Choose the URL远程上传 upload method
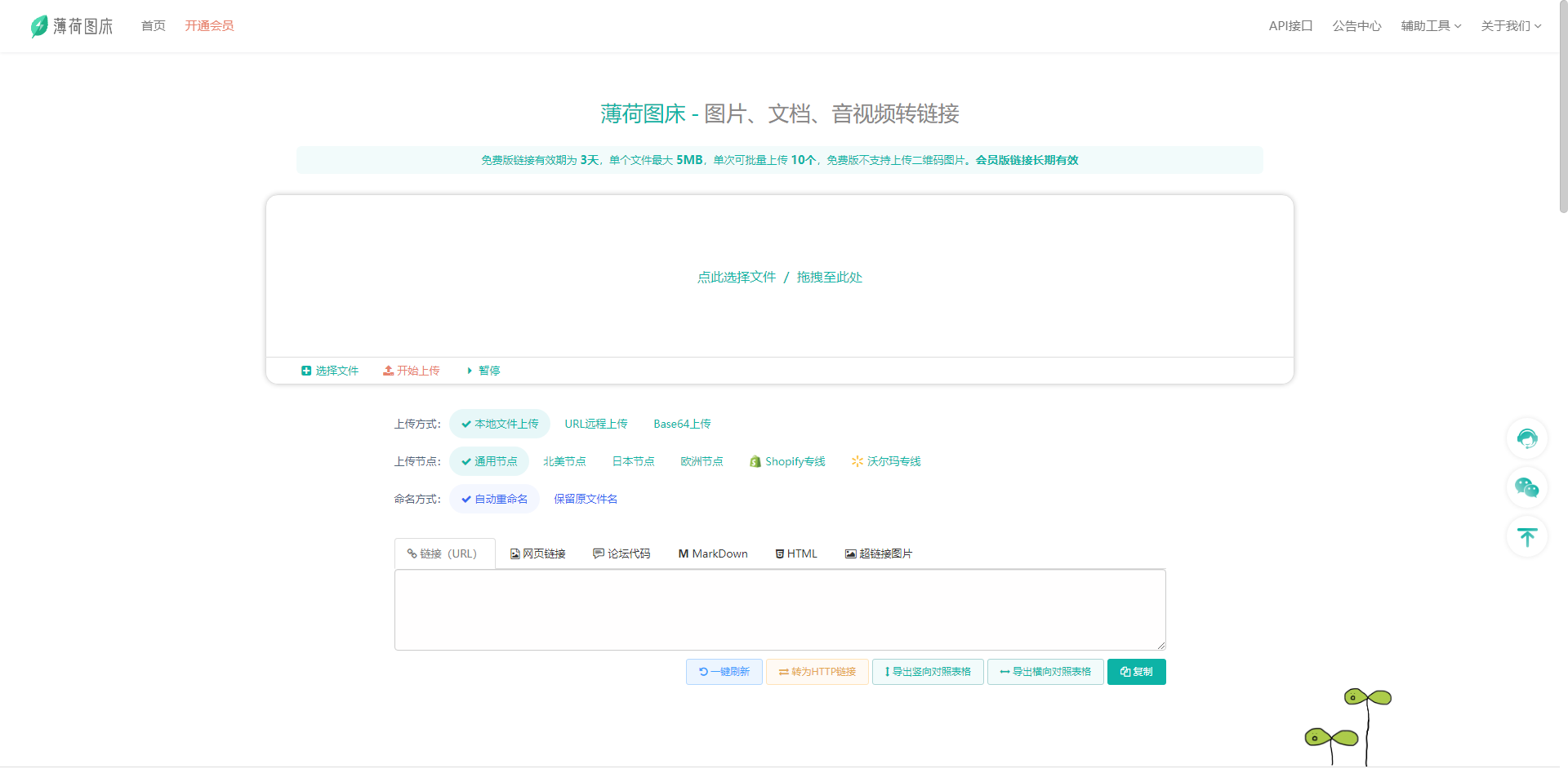Viewport: 1568px width, 769px height. point(596,424)
